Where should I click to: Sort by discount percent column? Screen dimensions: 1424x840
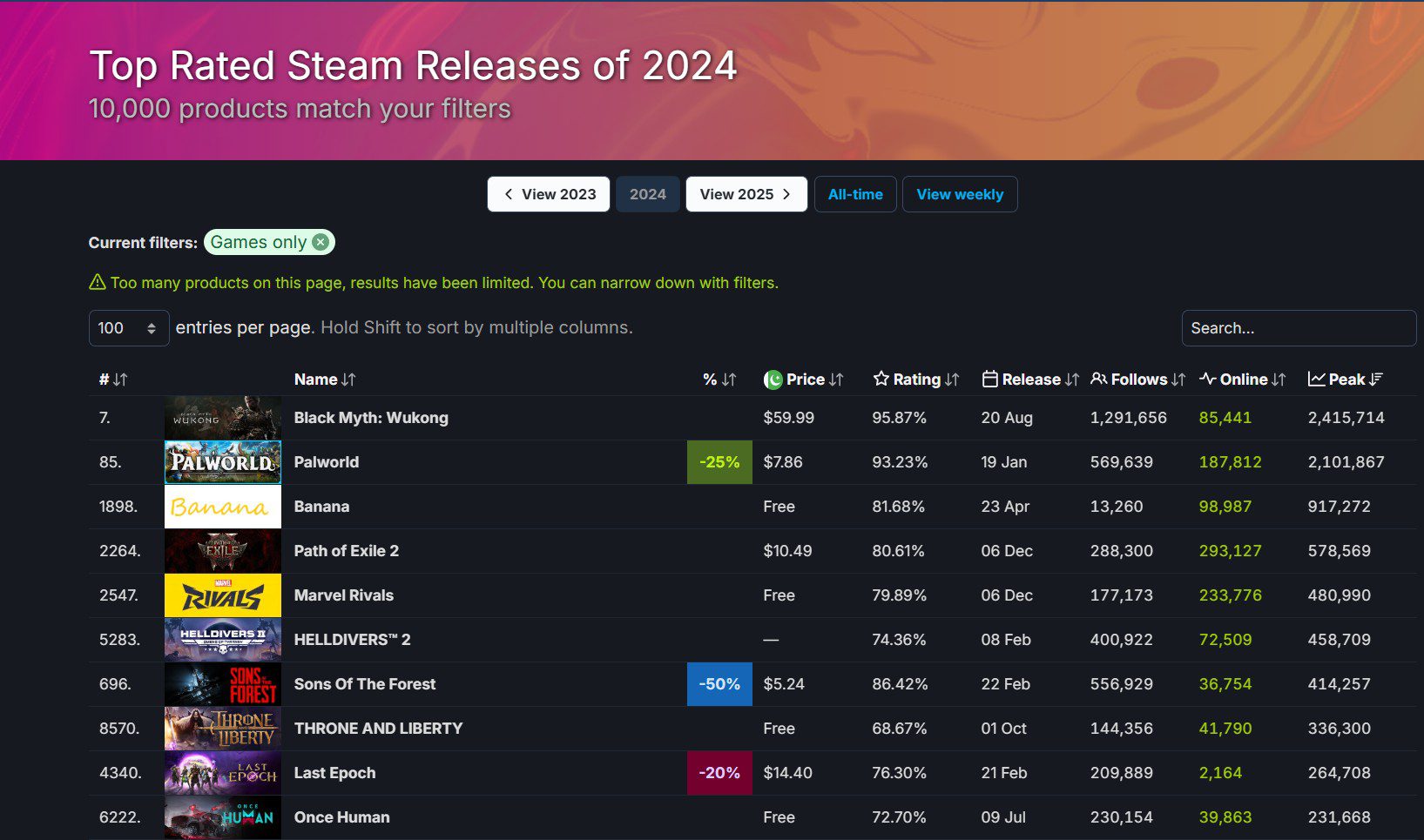point(719,380)
